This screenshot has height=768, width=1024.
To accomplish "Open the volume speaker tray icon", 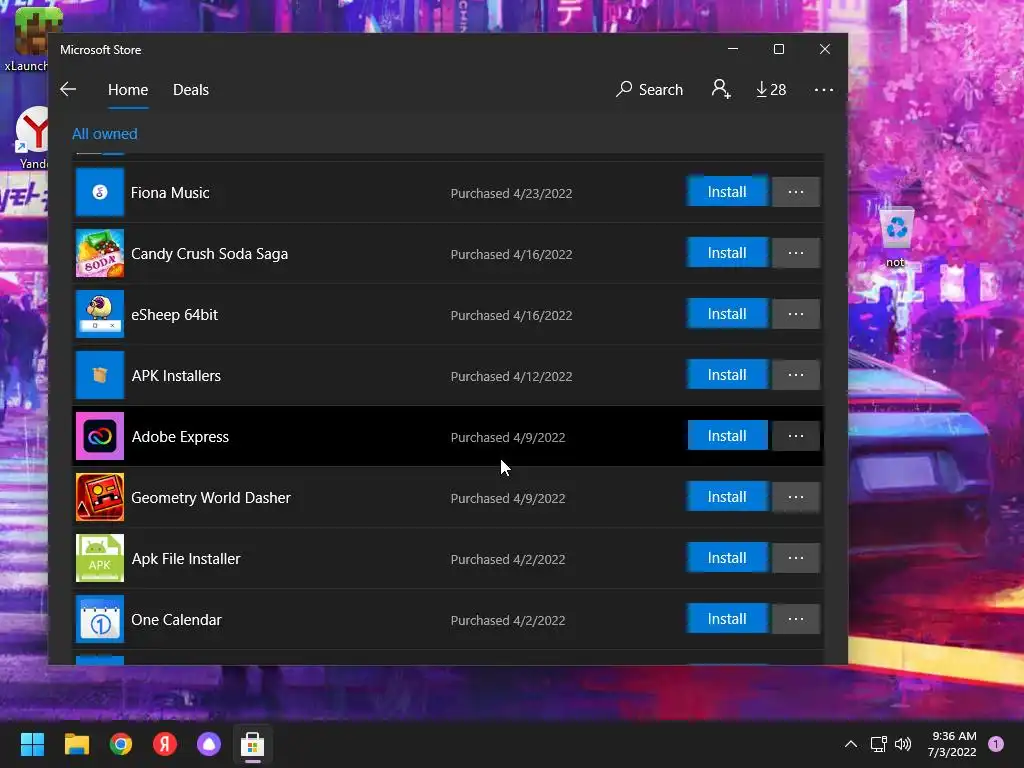I will pos(903,744).
